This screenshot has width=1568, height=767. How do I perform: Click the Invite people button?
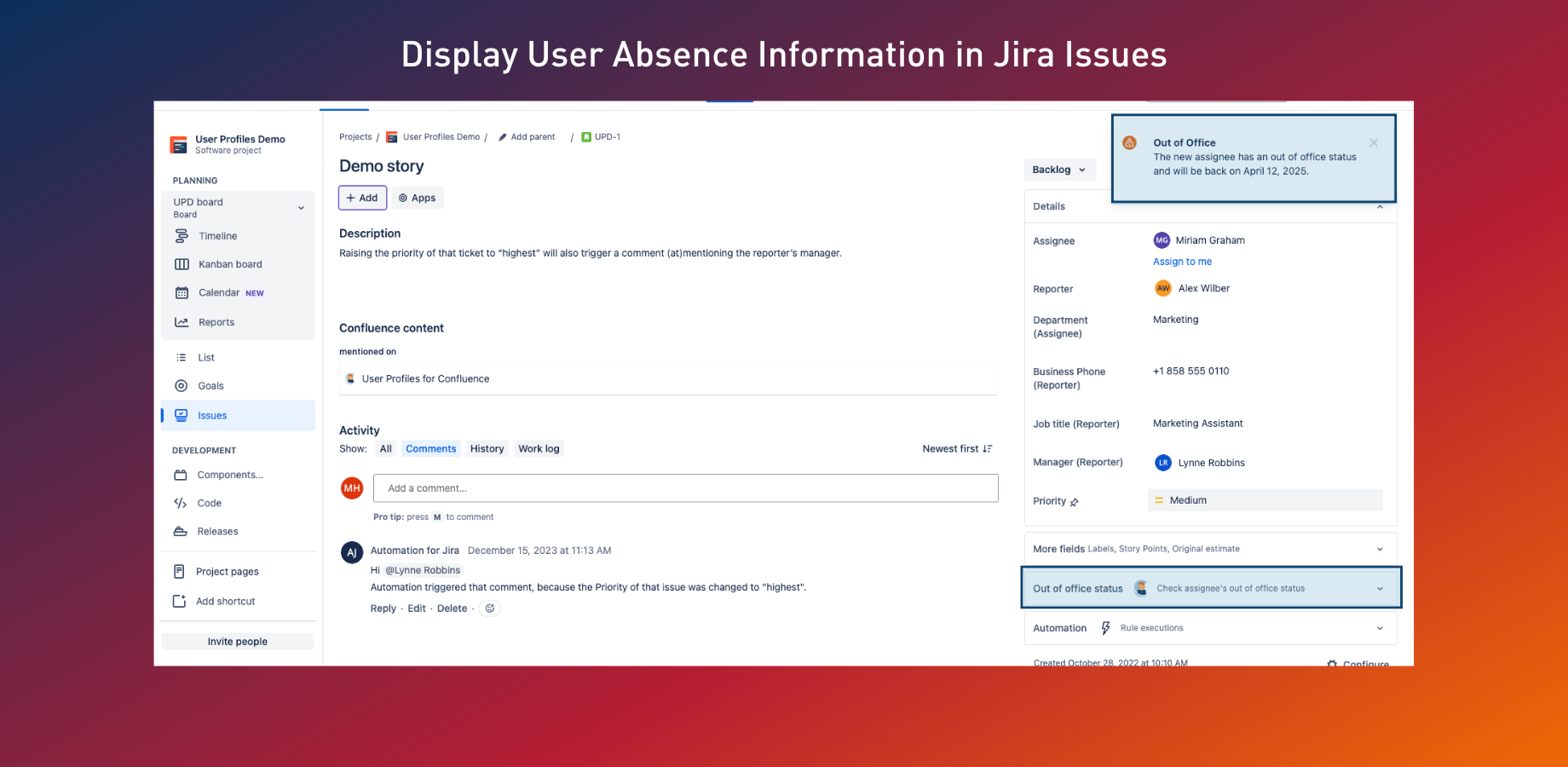238,642
